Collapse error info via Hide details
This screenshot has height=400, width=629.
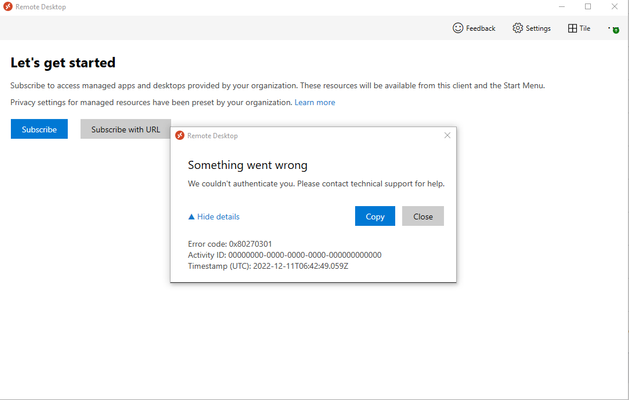214,217
